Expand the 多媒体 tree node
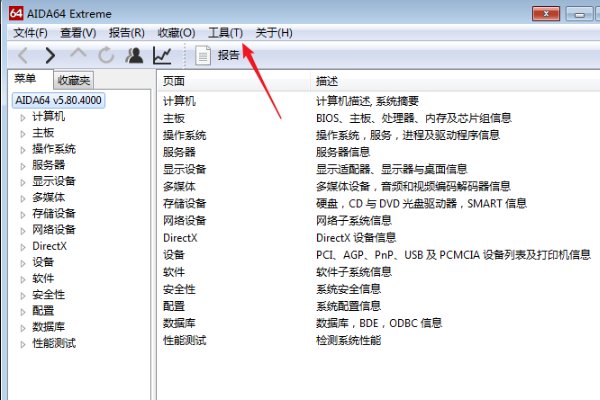The width and height of the screenshot is (600, 400). click(23, 198)
